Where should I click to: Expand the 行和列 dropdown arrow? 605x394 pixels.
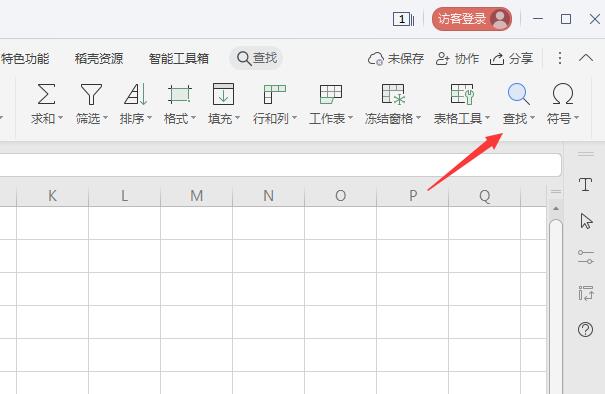point(294,117)
